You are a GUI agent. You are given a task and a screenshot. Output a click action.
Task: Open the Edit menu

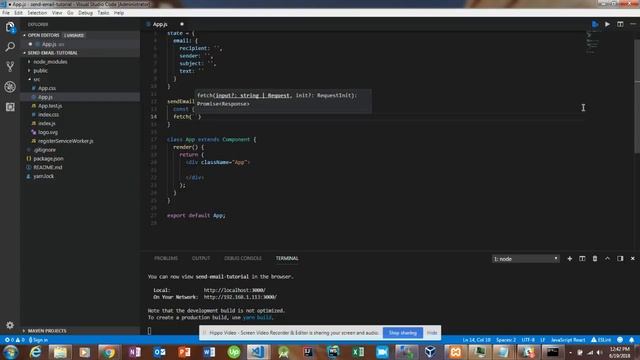pos(18,13)
